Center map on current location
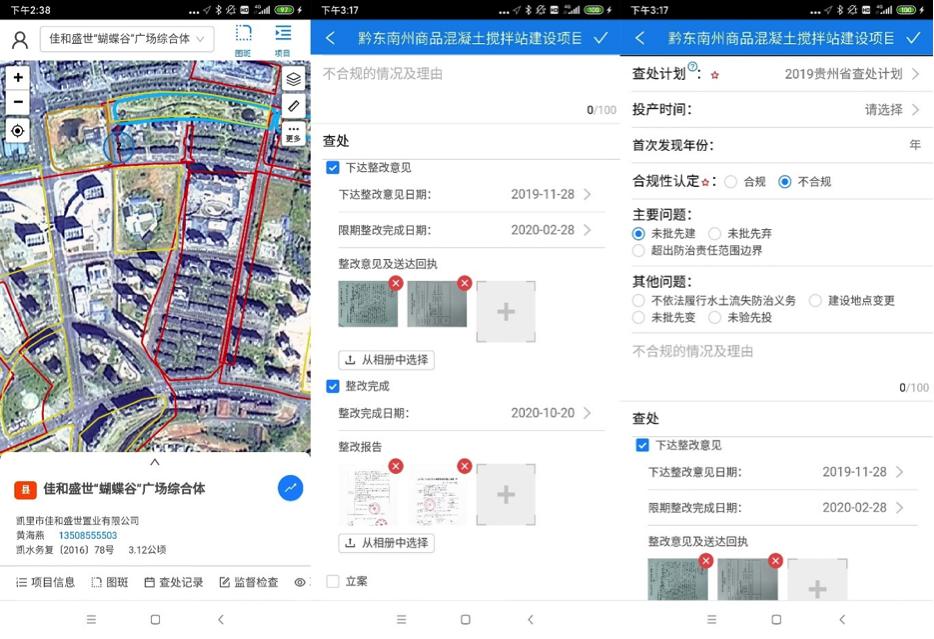The height and width of the screenshot is (639, 934). (x=18, y=131)
